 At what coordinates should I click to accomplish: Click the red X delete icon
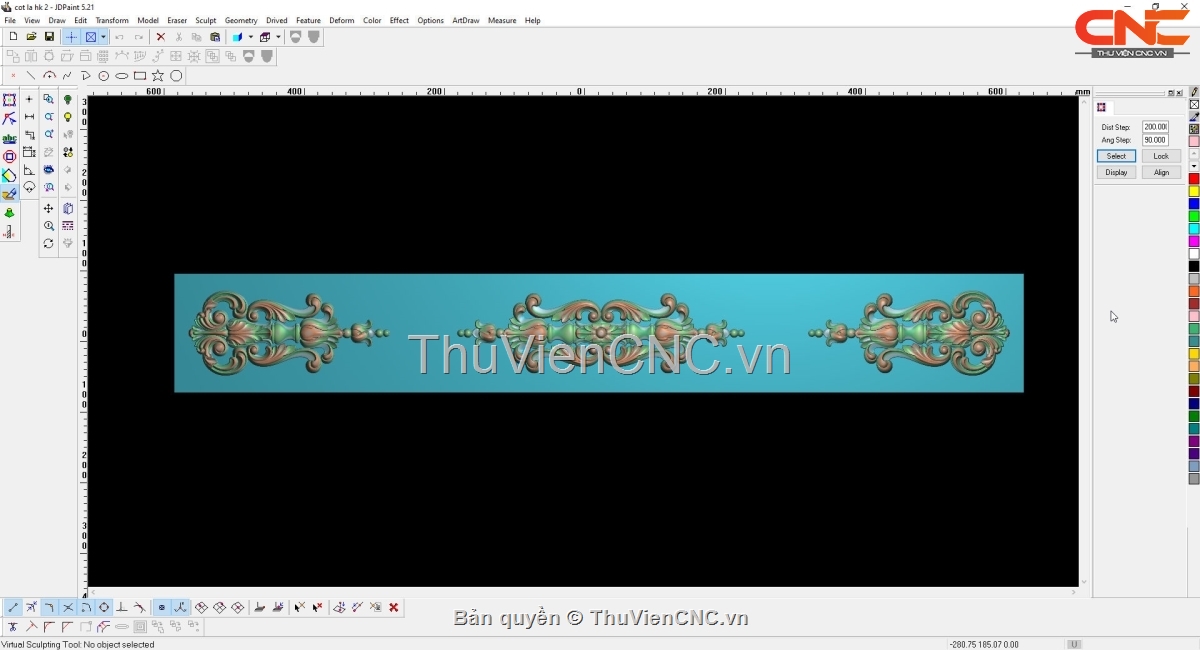tap(160, 37)
